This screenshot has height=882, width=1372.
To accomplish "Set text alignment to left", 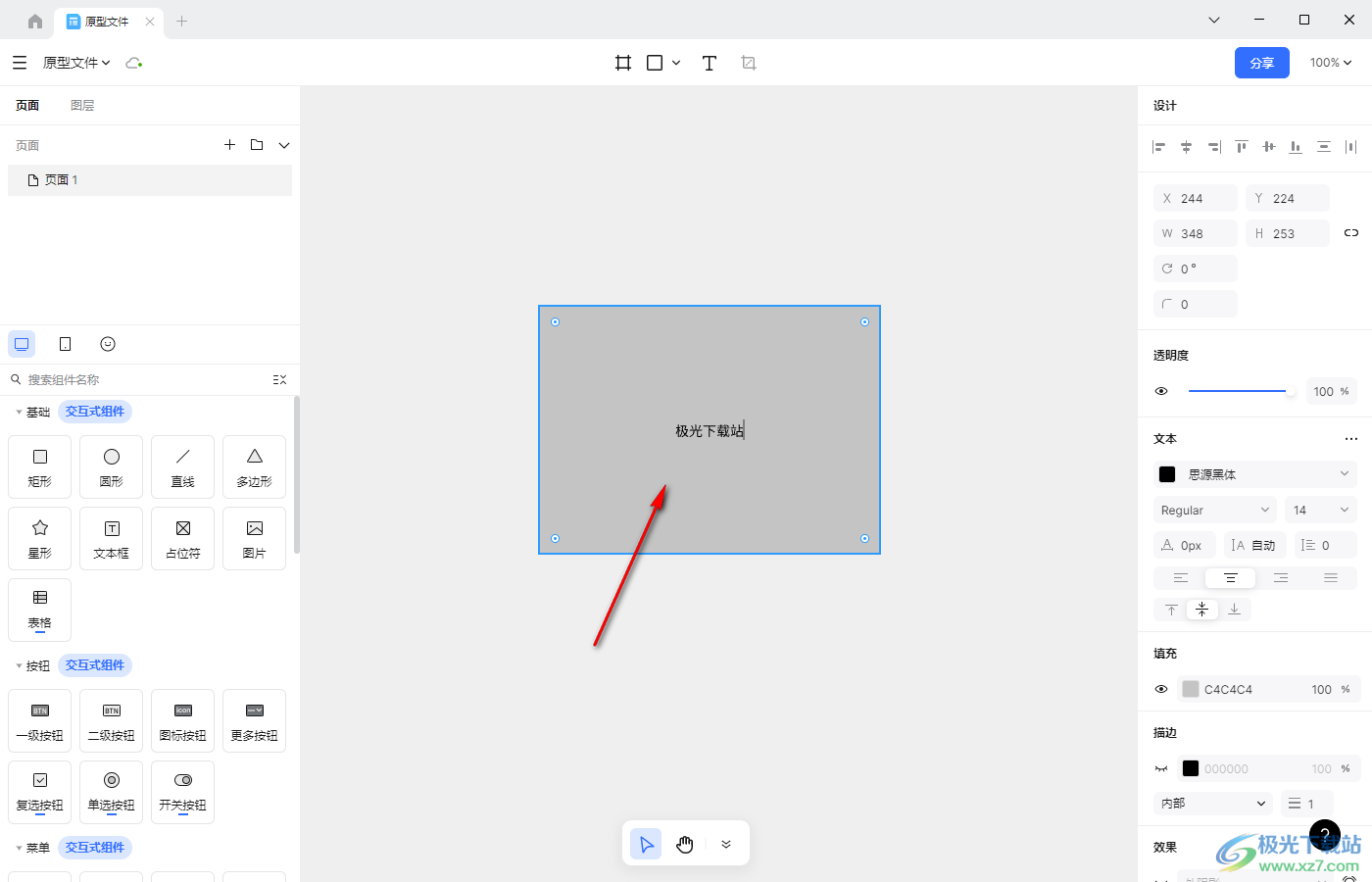I will (1180, 578).
